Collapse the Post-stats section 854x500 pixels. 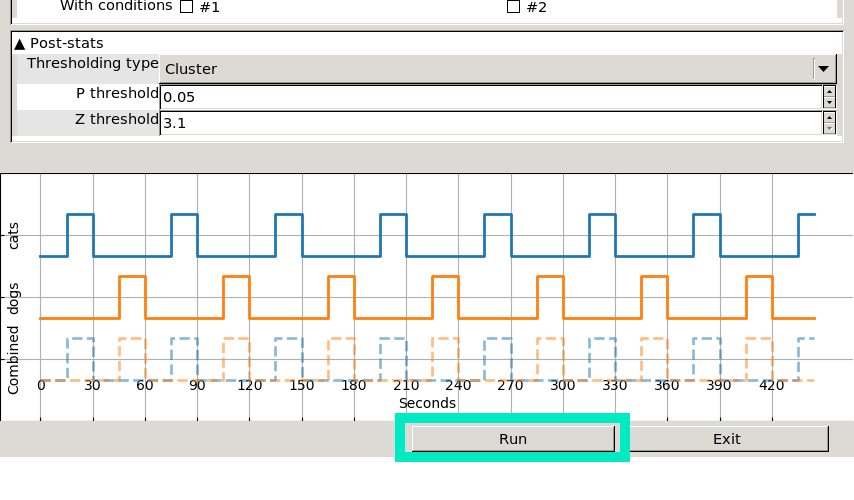20,44
